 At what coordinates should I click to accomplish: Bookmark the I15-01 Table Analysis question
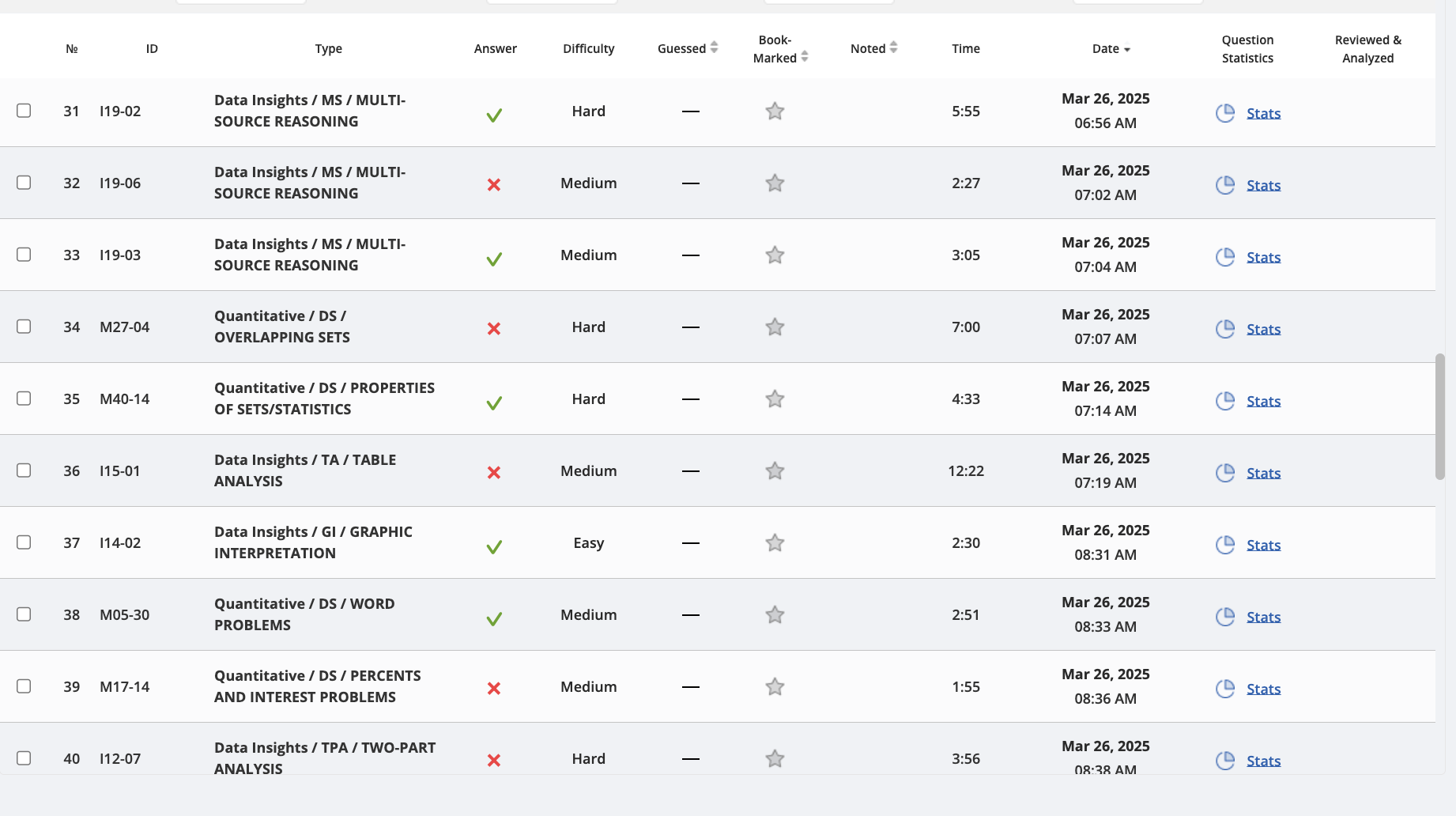coord(775,471)
